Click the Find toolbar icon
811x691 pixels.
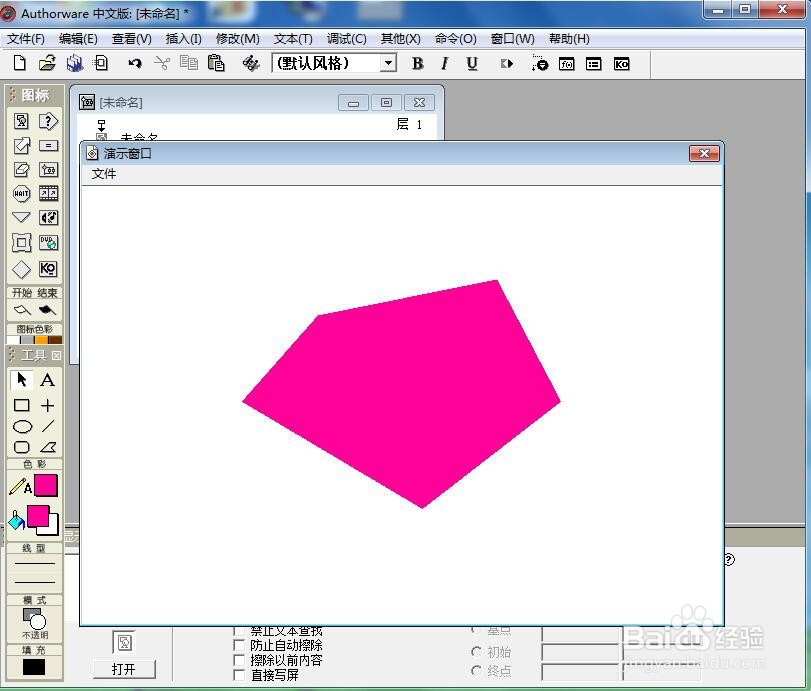(251, 63)
